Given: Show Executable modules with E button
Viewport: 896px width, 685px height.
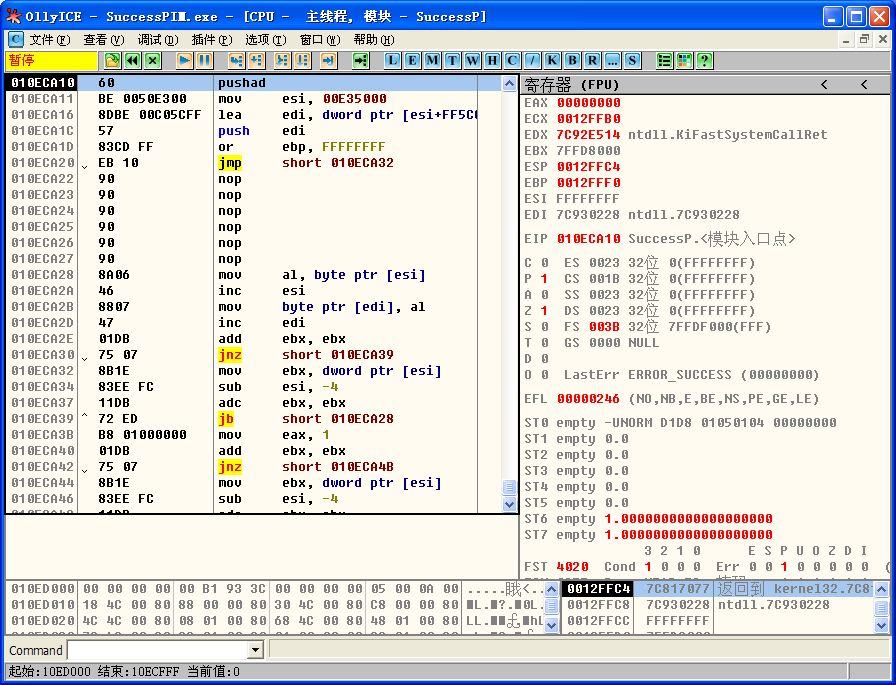Looking at the screenshot, I should pyautogui.click(x=412, y=61).
